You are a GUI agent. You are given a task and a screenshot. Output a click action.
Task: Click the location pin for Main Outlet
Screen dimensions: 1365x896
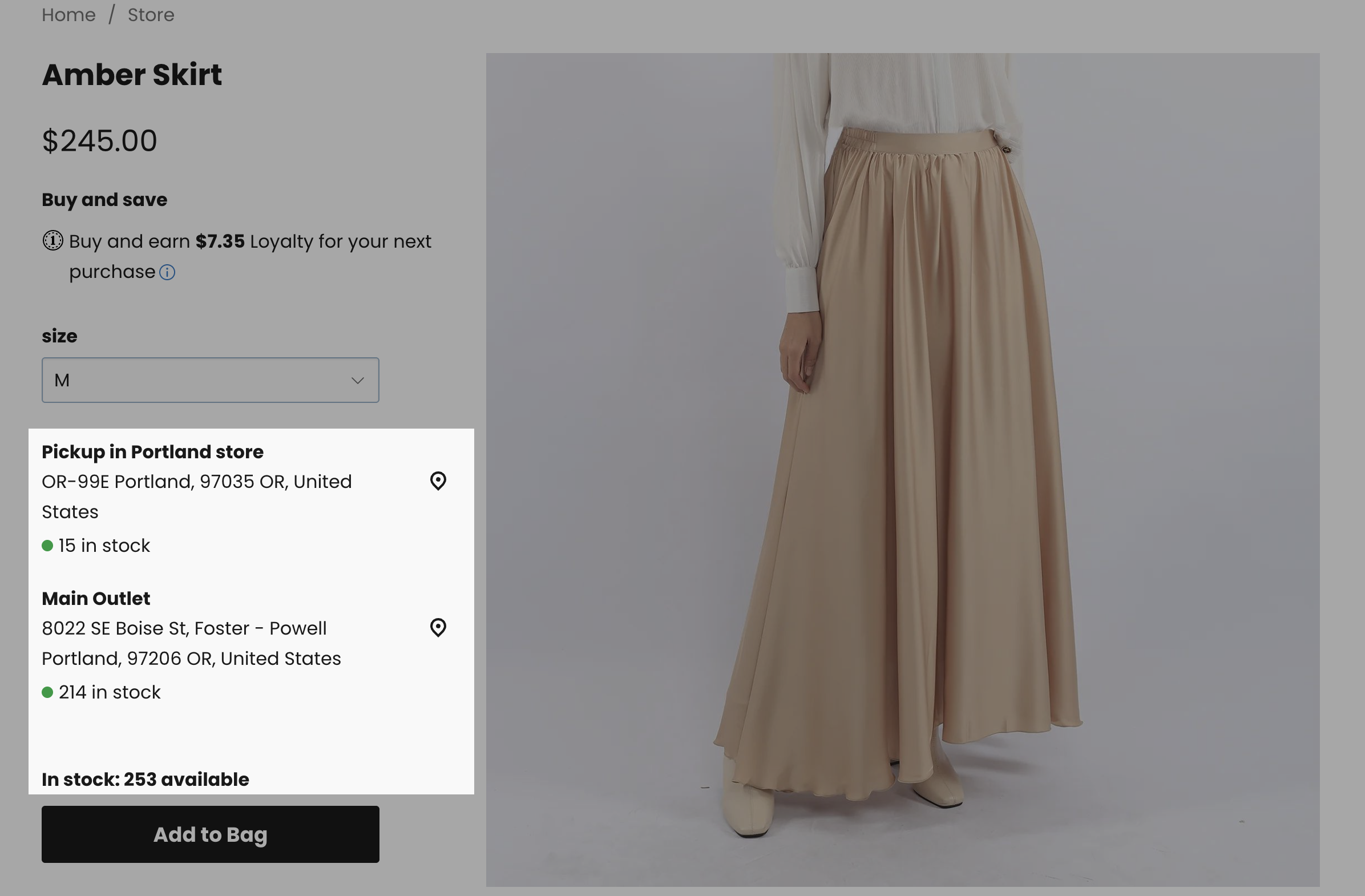click(439, 629)
